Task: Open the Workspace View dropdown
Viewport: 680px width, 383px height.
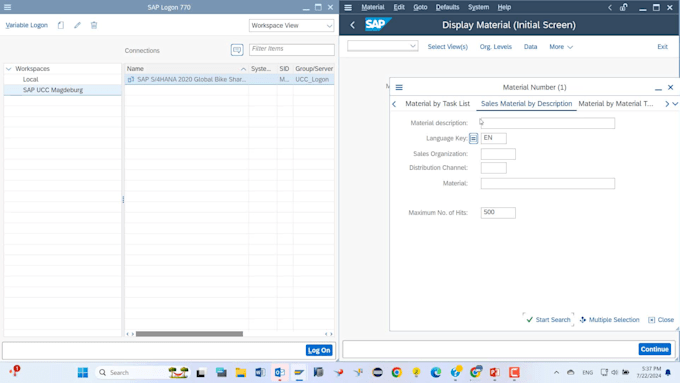Action: (291, 26)
